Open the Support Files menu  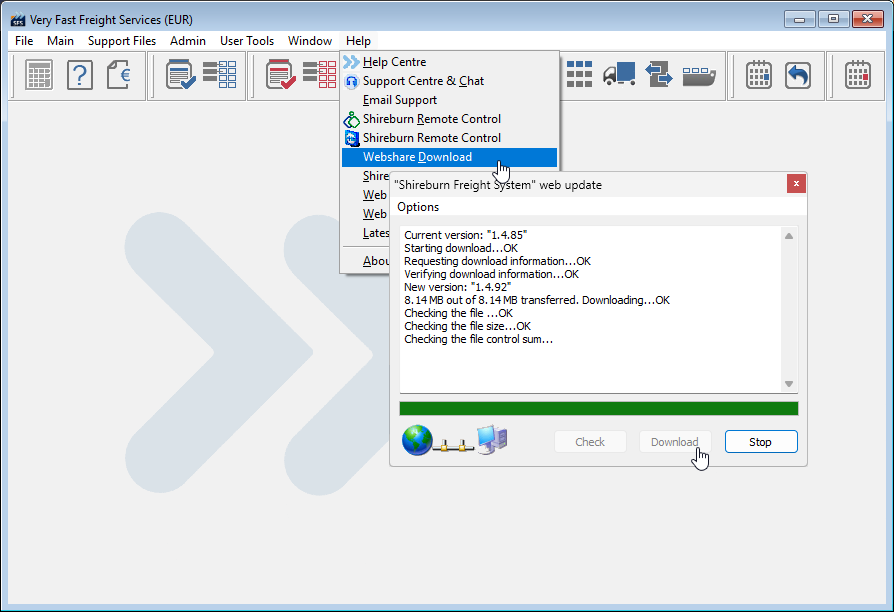click(x=122, y=41)
